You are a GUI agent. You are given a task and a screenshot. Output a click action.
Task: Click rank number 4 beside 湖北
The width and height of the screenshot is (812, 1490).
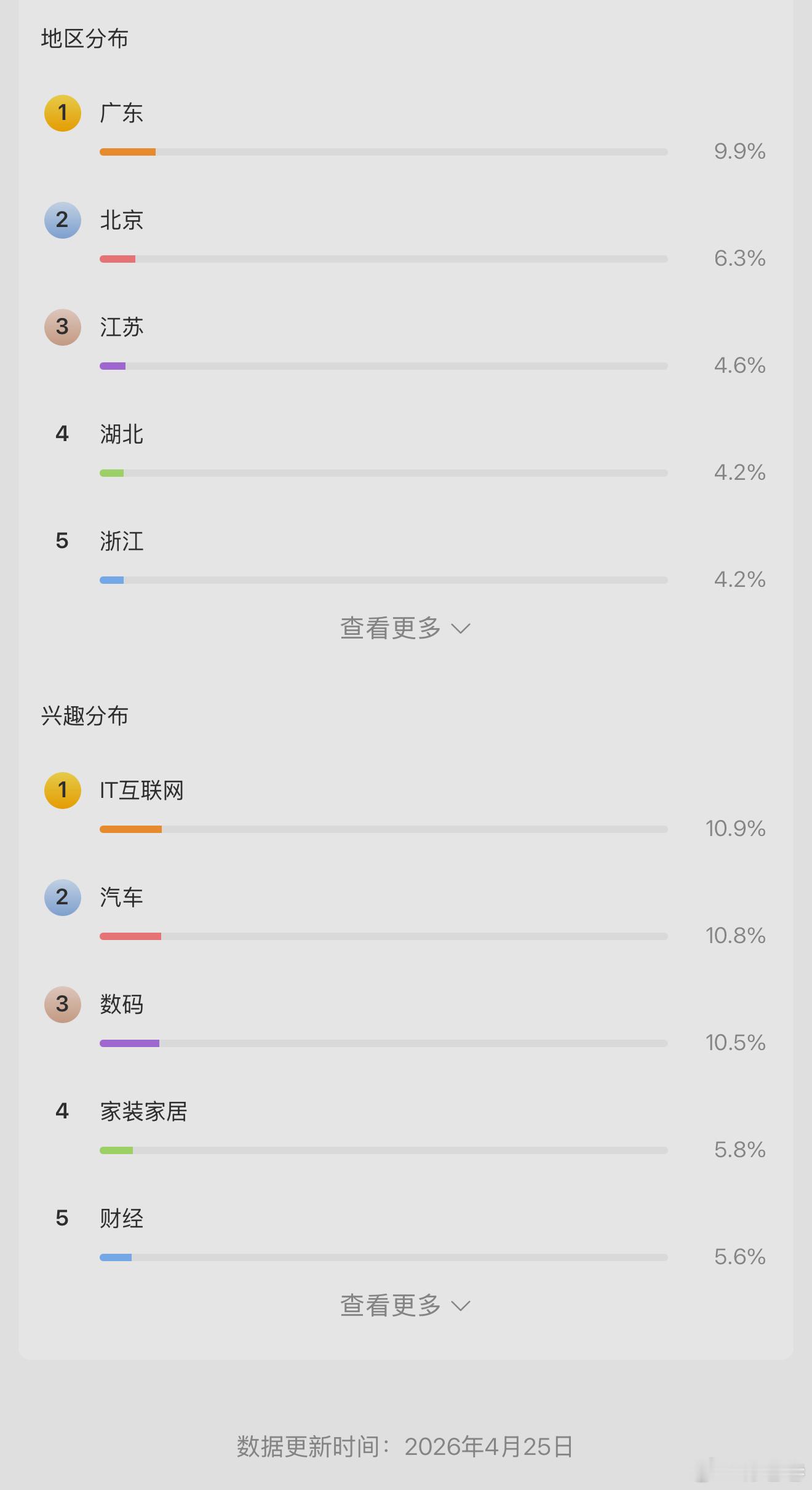coord(62,434)
